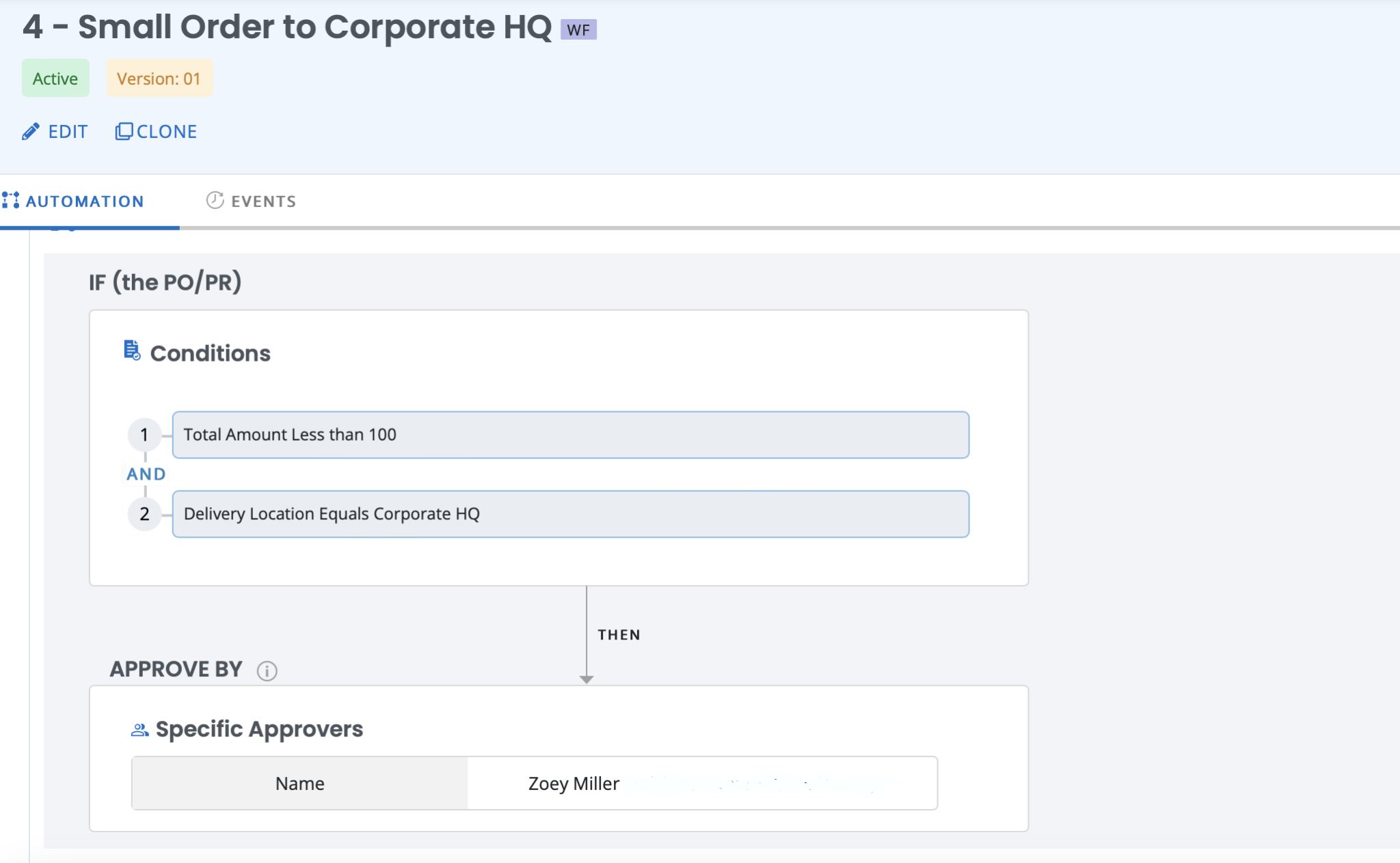Click the IF (the PO/PR) heading
Image resolution: width=1400 pixels, height=863 pixels.
(x=165, y=282)
